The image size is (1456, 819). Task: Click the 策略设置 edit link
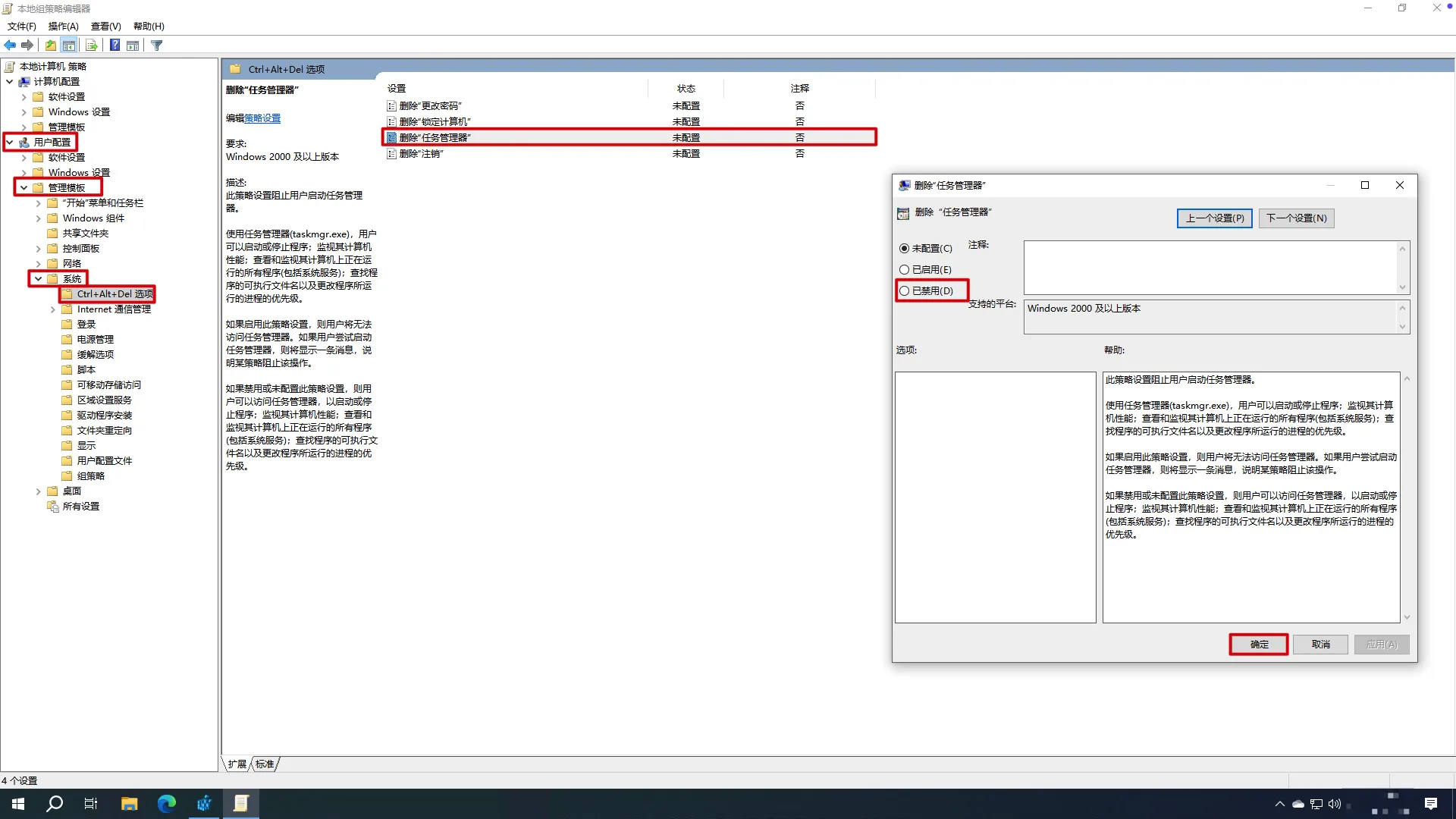point(262,118)
